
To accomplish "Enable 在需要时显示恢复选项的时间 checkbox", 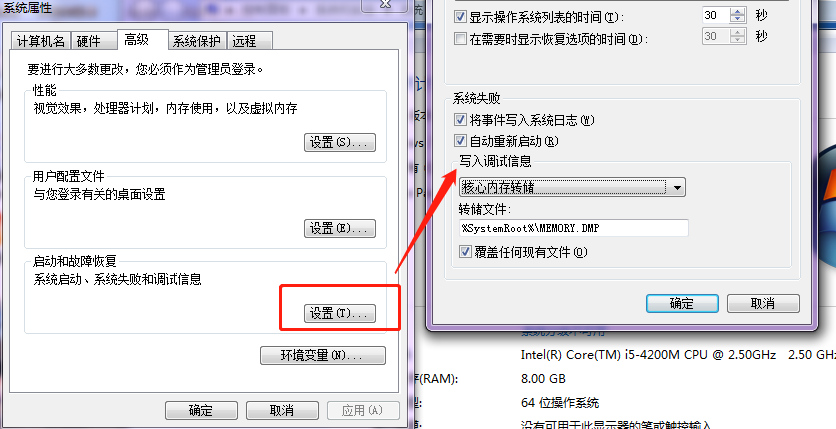I will (x=460, y=38).
